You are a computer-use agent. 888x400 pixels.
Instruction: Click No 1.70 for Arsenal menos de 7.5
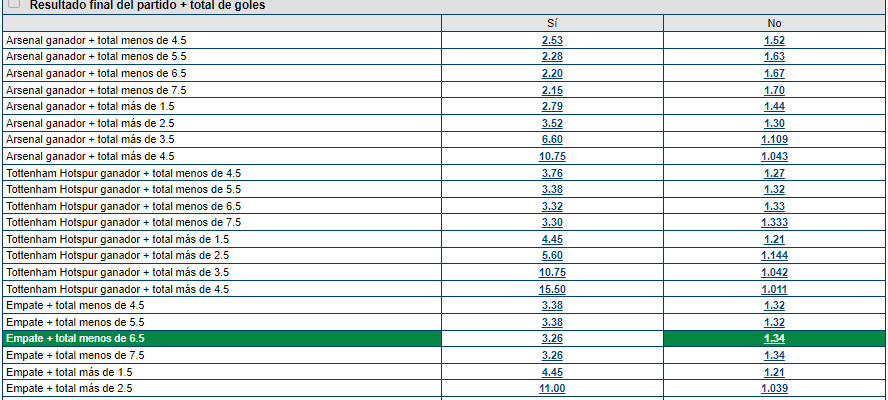[774, 90]
